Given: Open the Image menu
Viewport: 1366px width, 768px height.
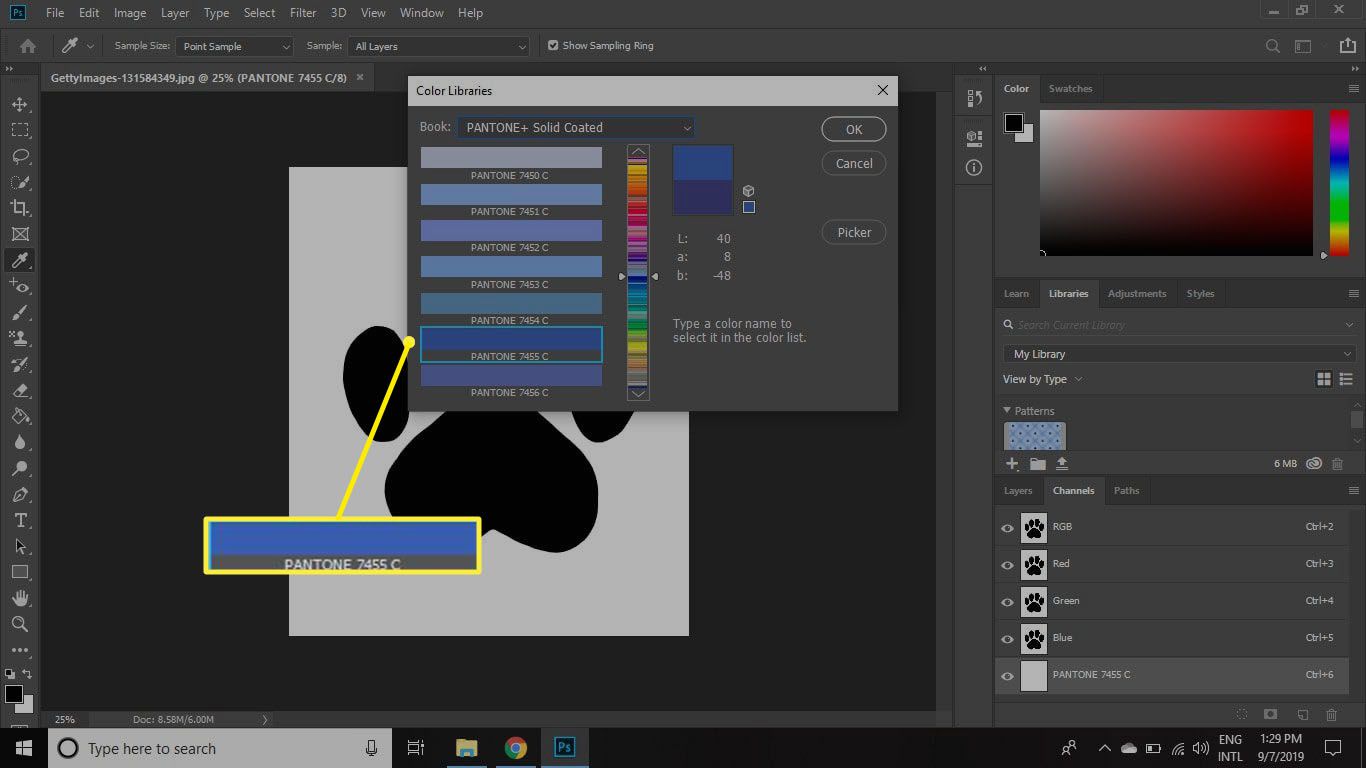Looking at the screenshot, I should pos(130,13).
